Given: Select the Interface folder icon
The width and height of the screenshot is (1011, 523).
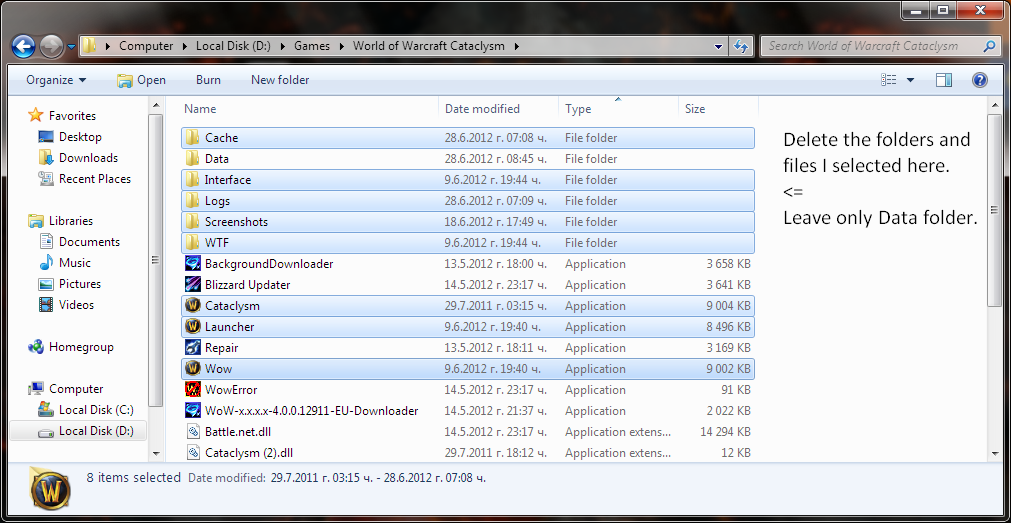Looking at the screenshot, I should [192, 180].
